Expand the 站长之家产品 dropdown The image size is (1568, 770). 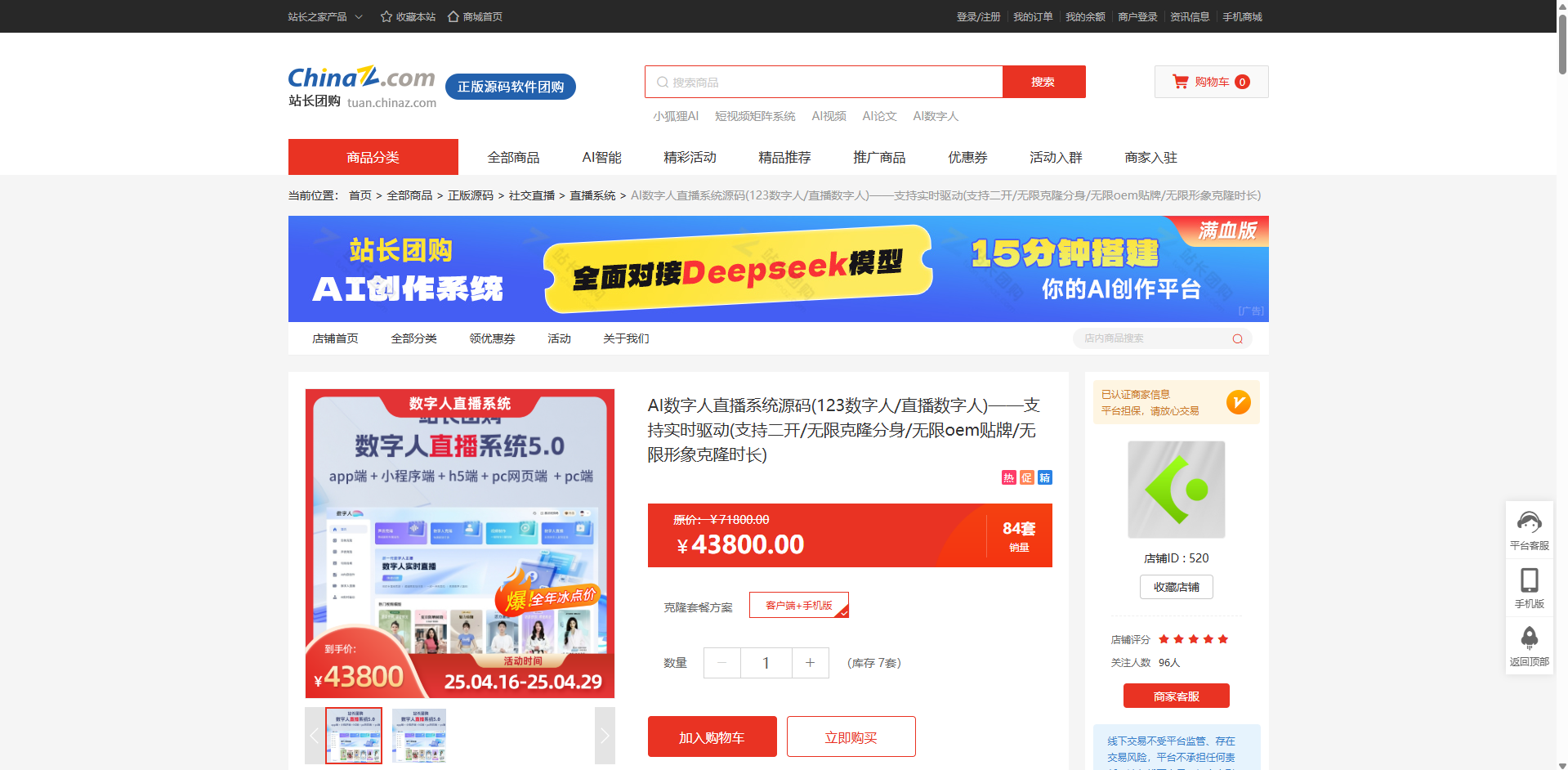coord(324,16)
